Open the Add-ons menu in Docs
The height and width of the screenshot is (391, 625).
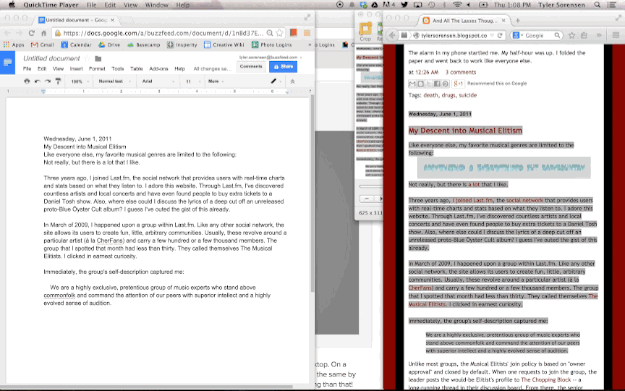click(159, 69)
